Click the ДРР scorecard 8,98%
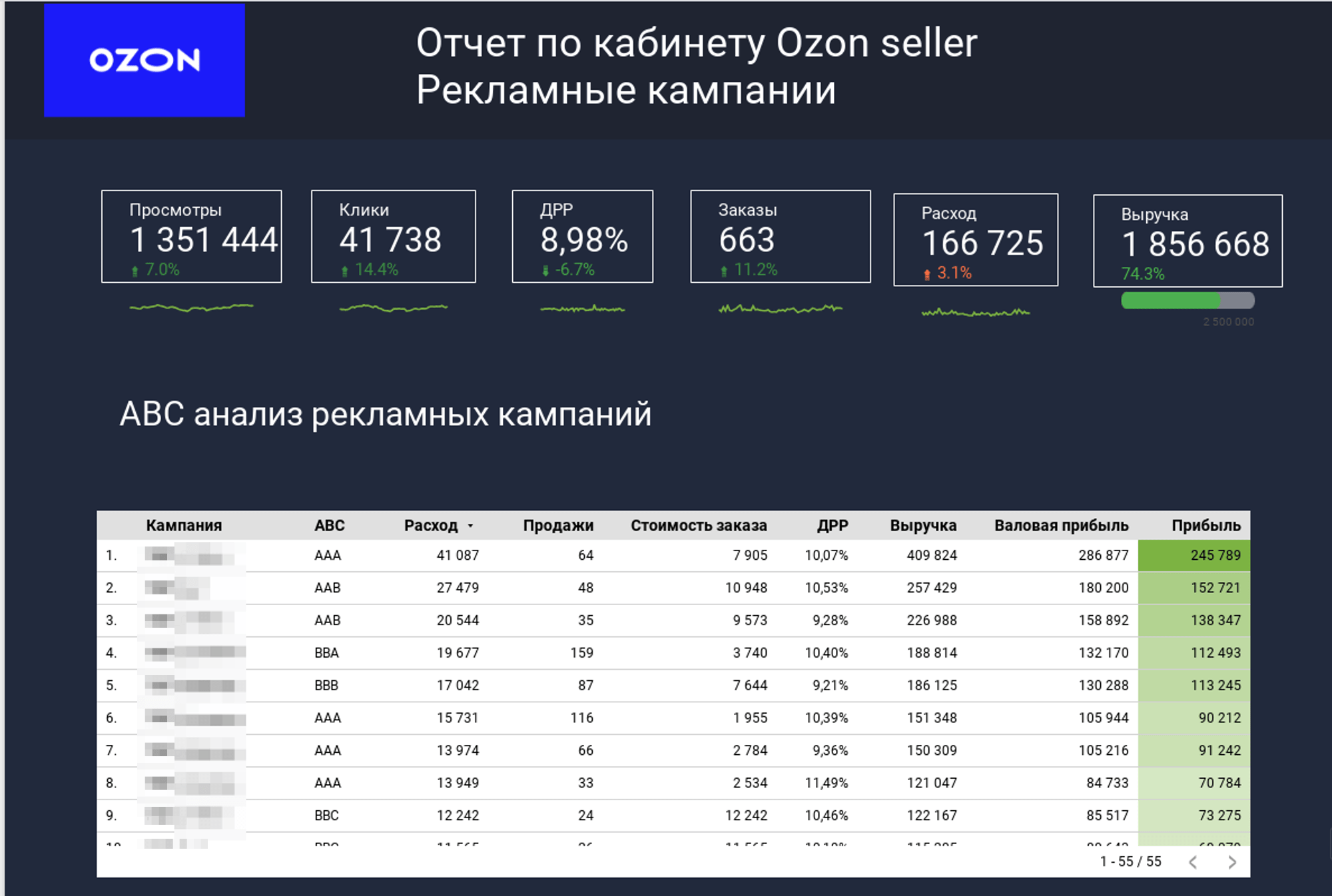This screenshot has height=896, width=1332. coord(583,236)
